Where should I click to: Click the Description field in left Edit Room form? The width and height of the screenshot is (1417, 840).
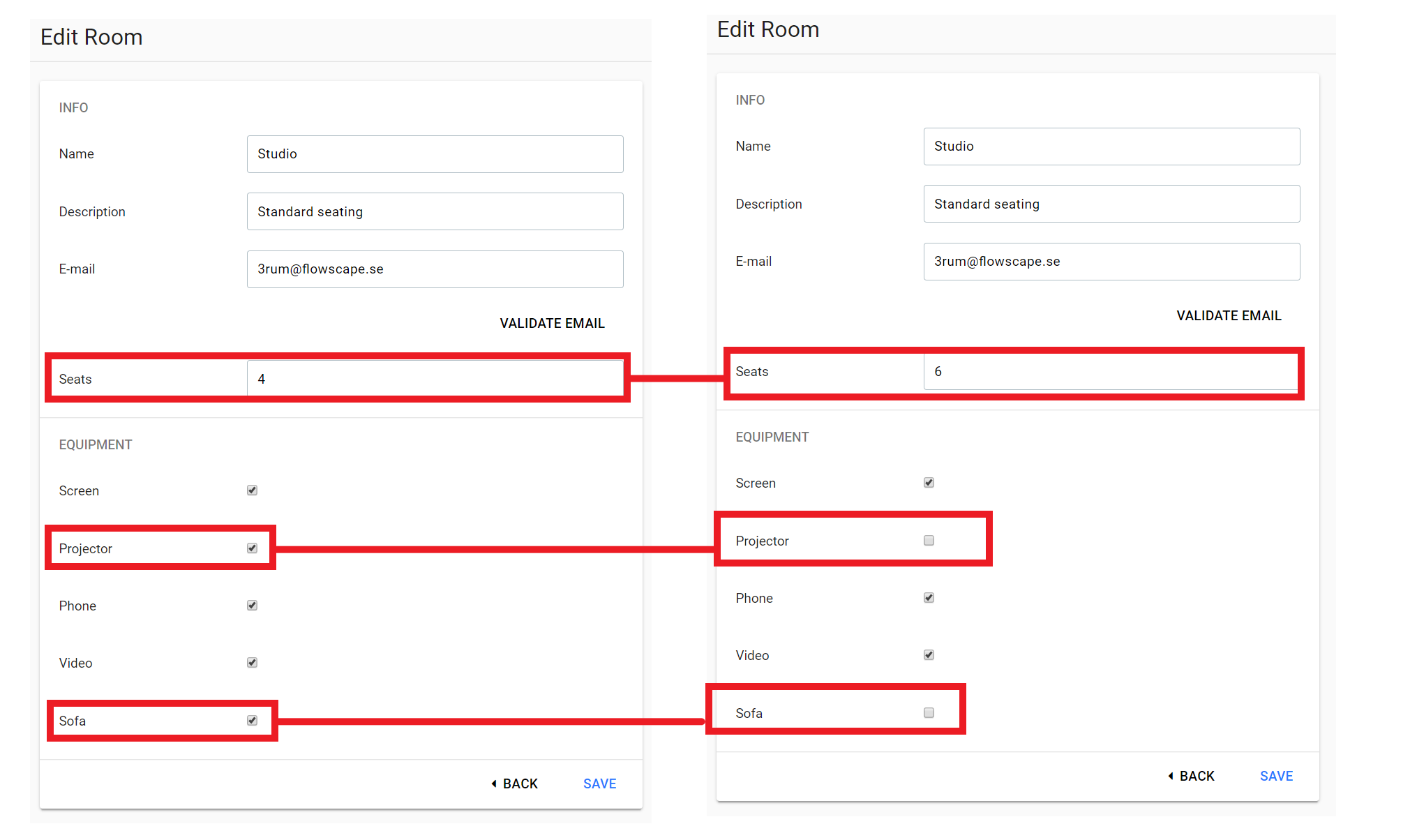[435, 211]
